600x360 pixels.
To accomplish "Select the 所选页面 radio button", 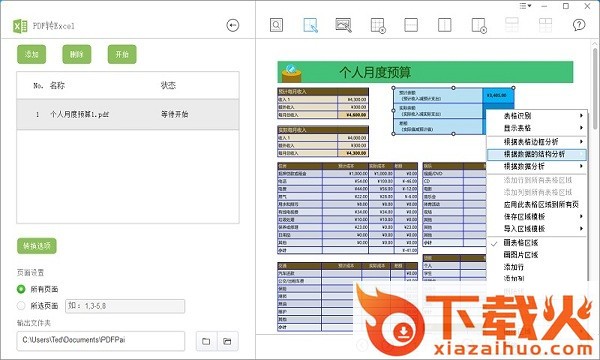I will [x=21, y=306].
